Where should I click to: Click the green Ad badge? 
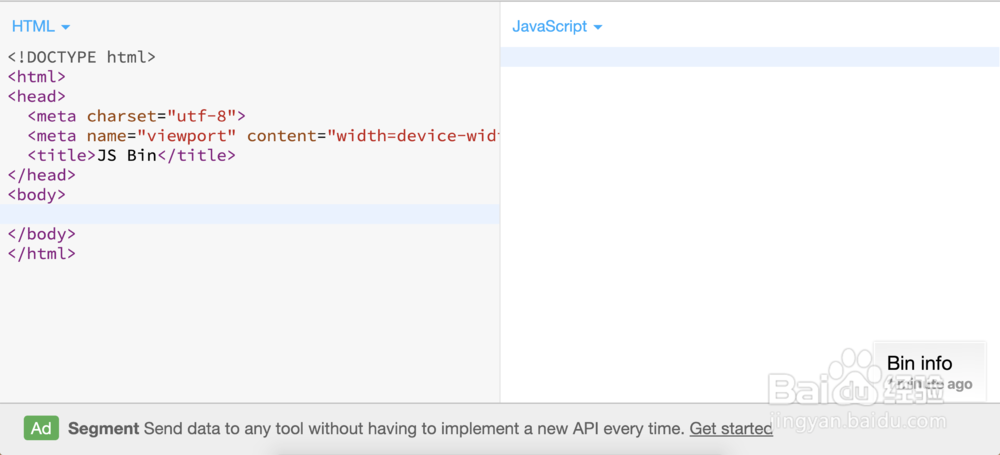coord(41,428)
